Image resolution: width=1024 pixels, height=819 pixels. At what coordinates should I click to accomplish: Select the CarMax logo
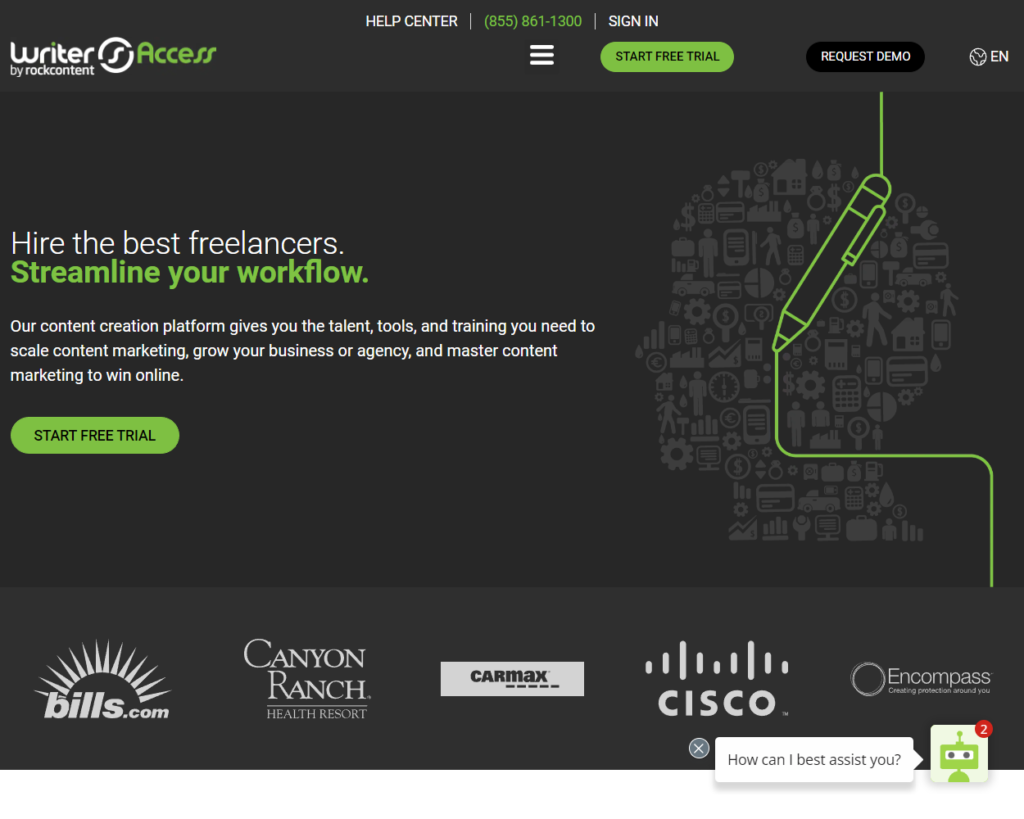(512, 678)
